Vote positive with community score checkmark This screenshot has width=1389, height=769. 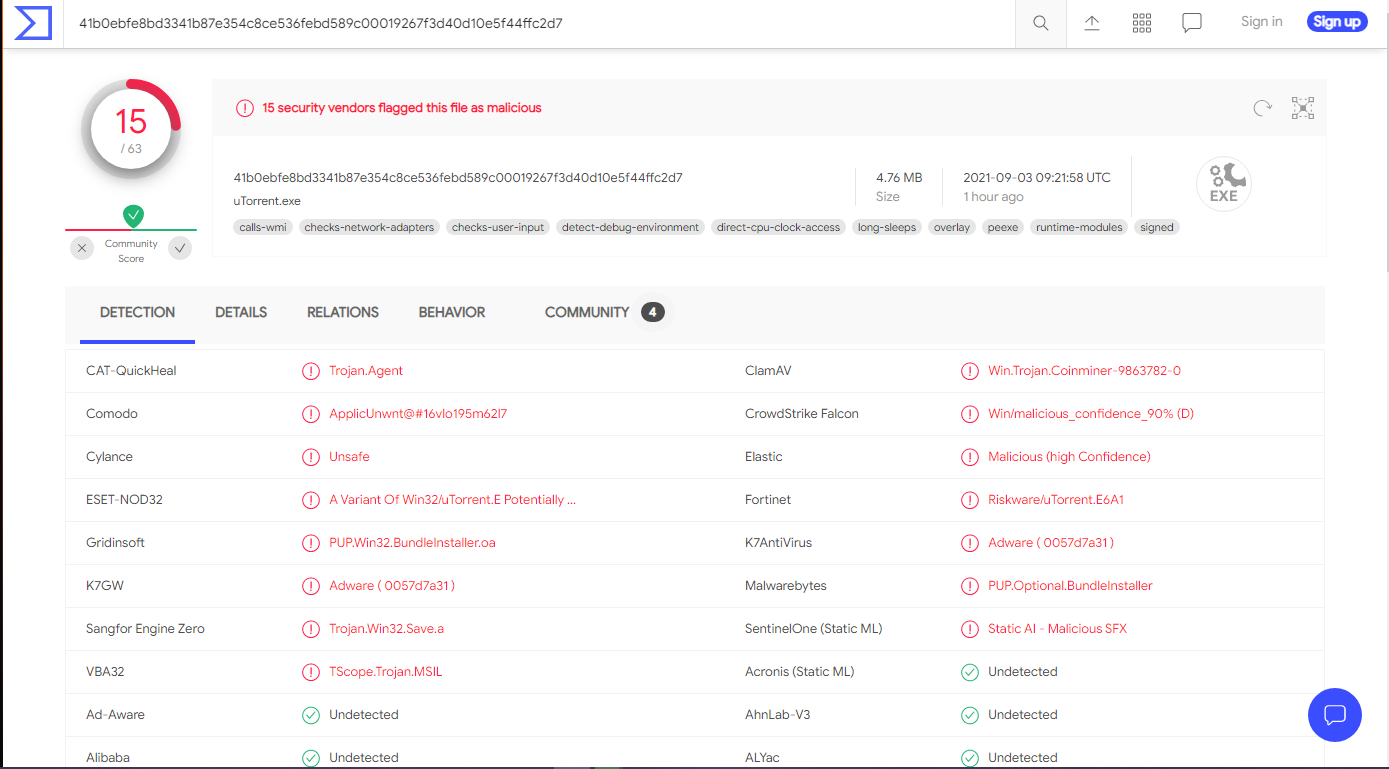(x=180, y=248)
